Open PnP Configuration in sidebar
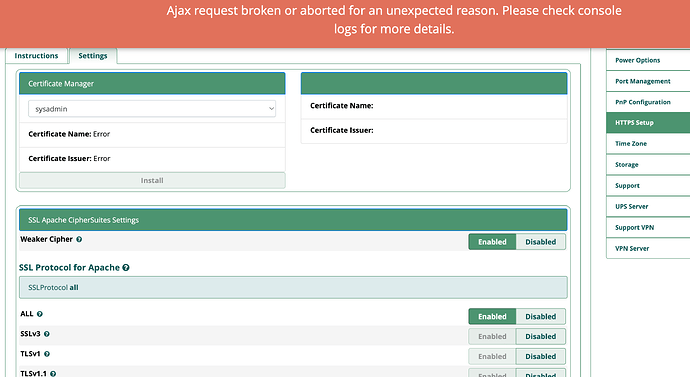 648,102
